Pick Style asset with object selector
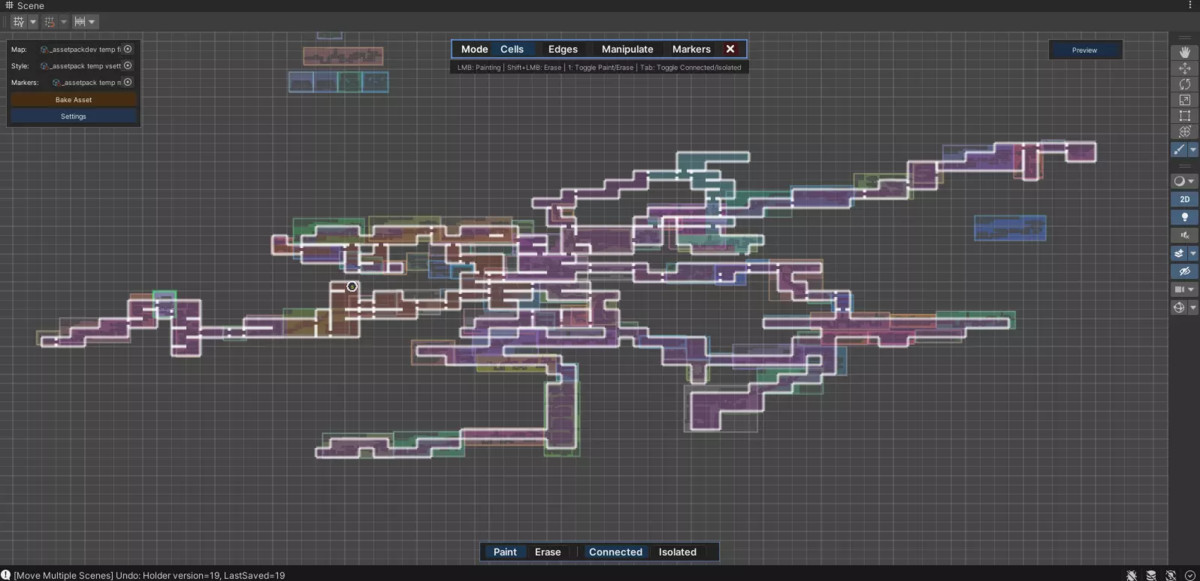The image size is (1200, 581). point(128,66)
